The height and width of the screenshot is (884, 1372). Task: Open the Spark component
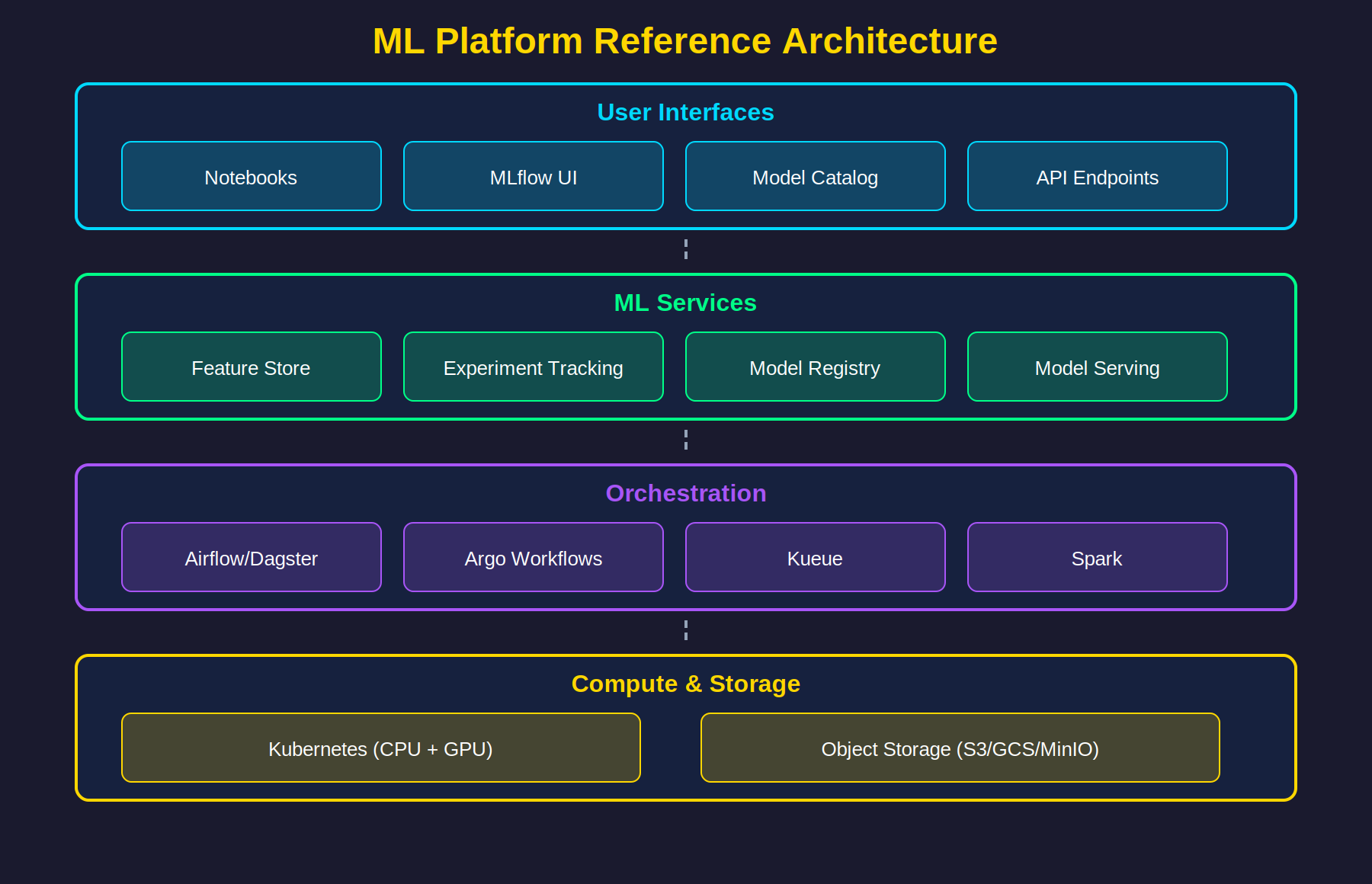pos(1097,557)
